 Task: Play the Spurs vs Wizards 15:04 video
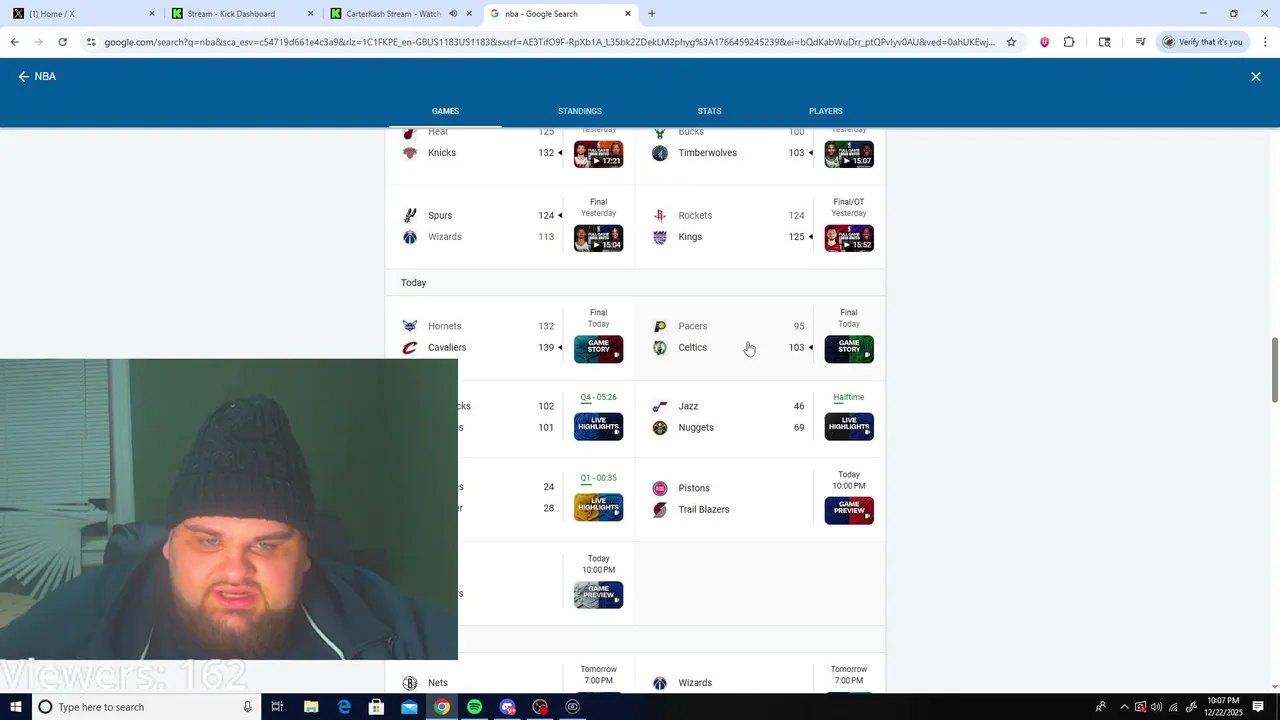(x=599, y=238)
